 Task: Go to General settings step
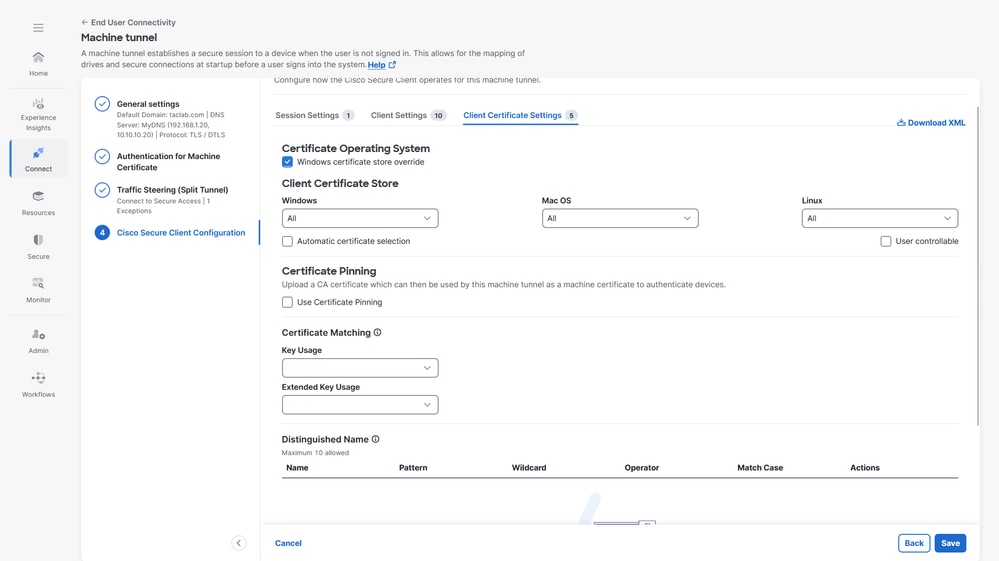(x=148, y=104)
